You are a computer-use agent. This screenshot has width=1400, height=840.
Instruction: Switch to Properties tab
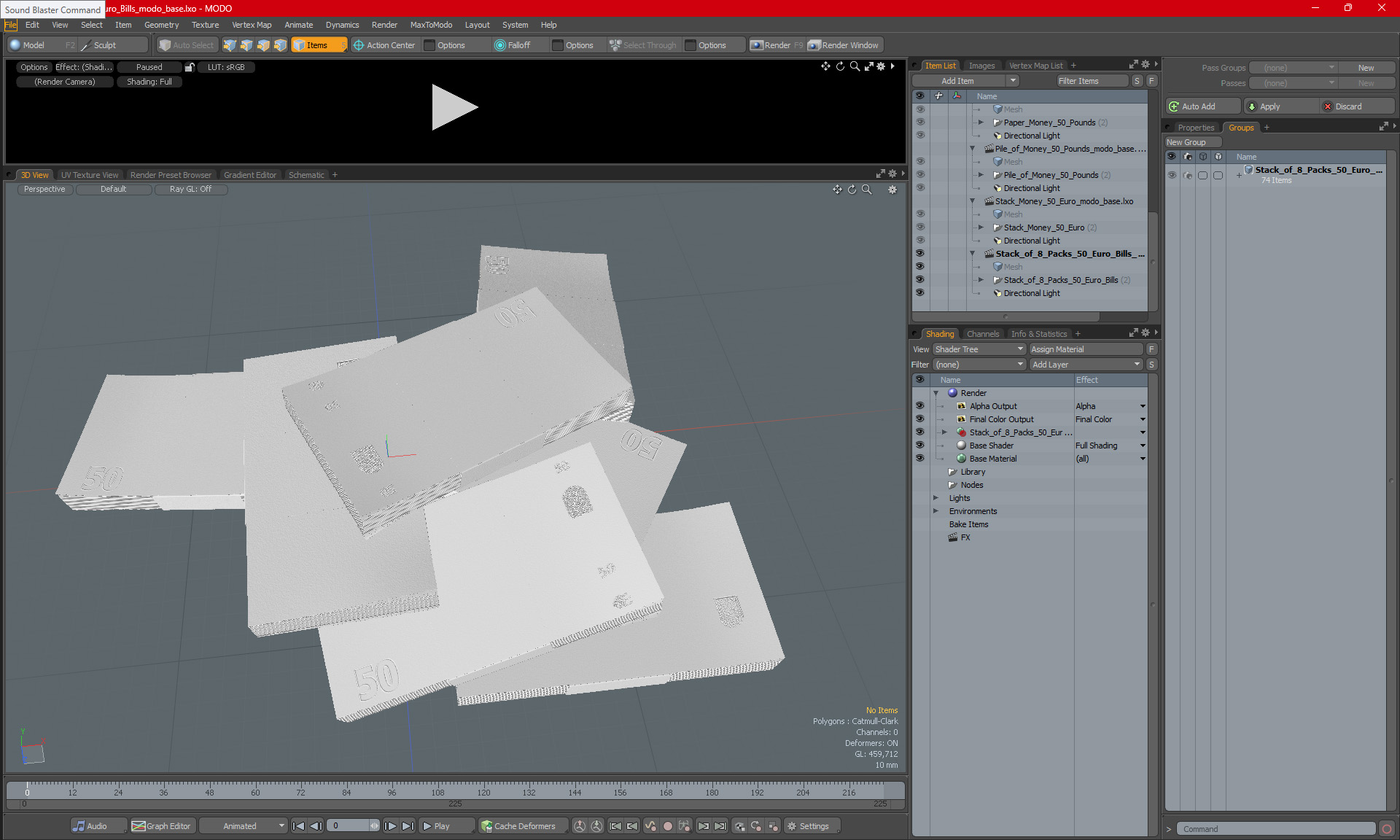(x=1196, y=128)
